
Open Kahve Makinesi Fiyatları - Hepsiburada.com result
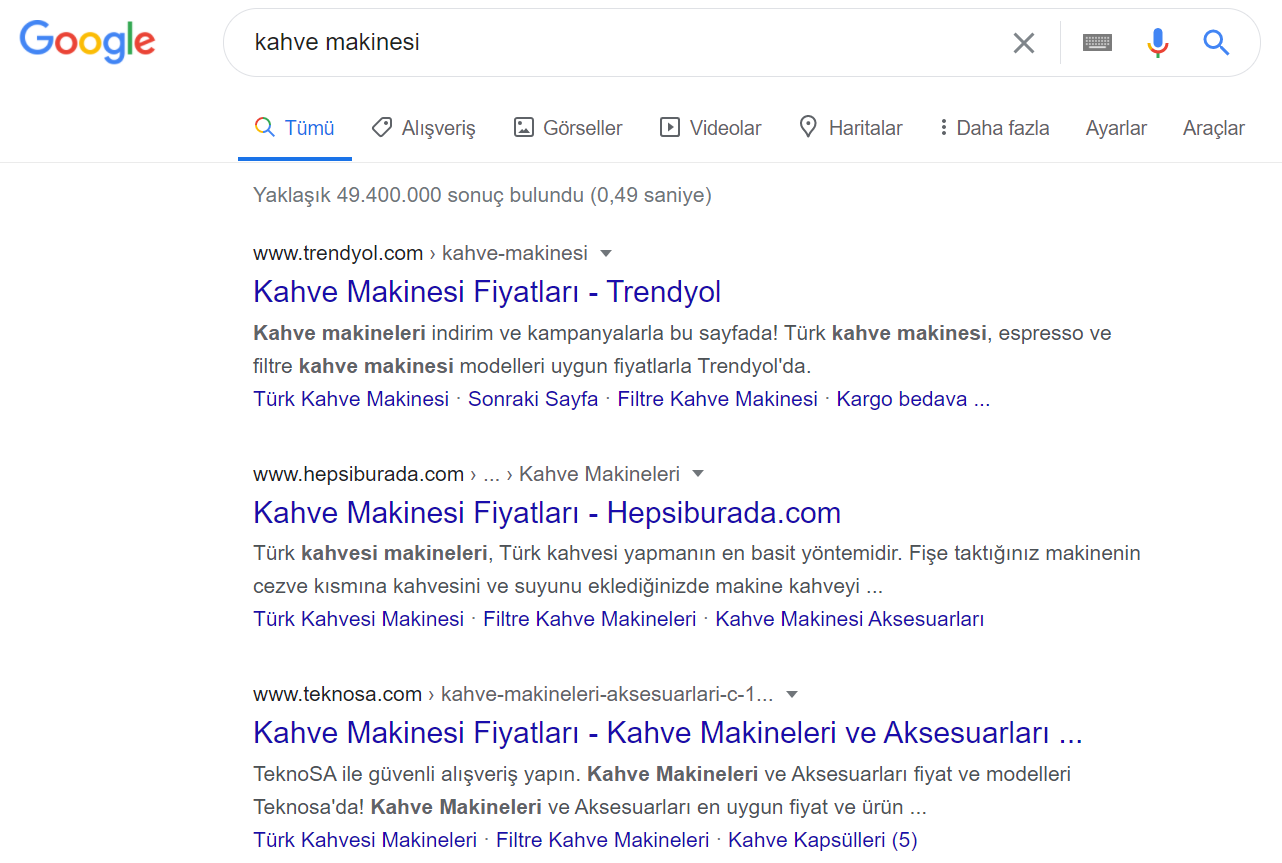pos(547,513)
